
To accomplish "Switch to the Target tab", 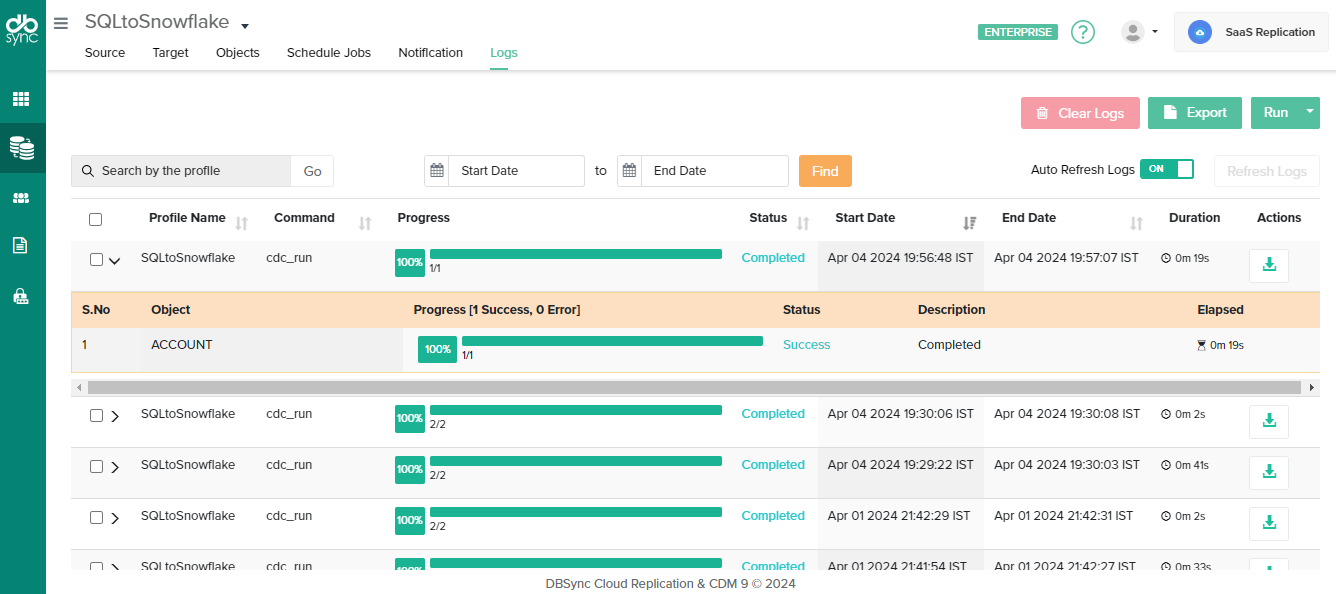I will 171,53.
